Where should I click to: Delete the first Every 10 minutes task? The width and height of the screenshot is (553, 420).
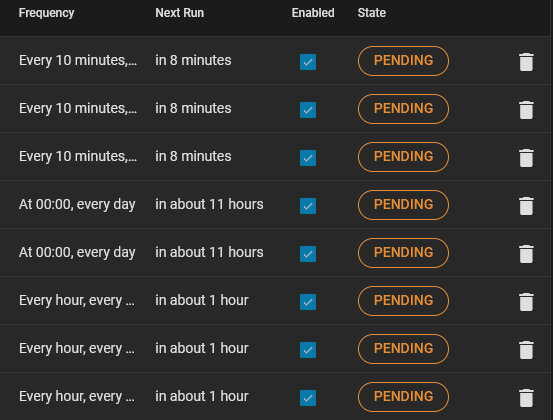[526, 62]
